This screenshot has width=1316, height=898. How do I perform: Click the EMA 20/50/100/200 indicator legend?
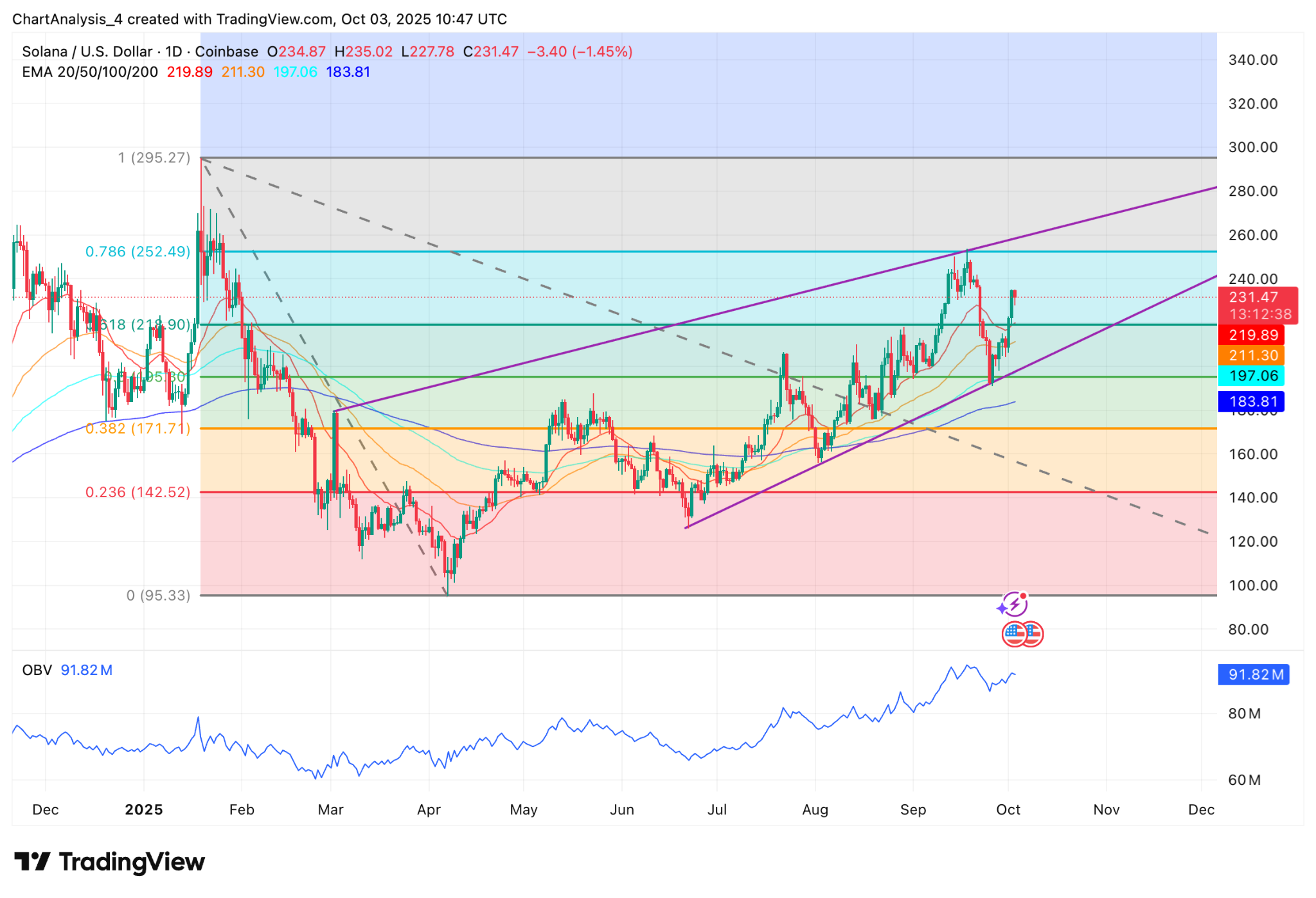point(90,72)
